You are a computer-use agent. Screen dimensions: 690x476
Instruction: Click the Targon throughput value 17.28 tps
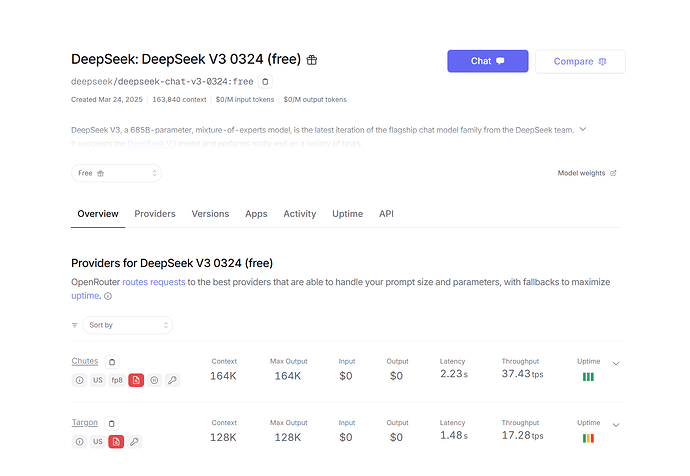522,436
